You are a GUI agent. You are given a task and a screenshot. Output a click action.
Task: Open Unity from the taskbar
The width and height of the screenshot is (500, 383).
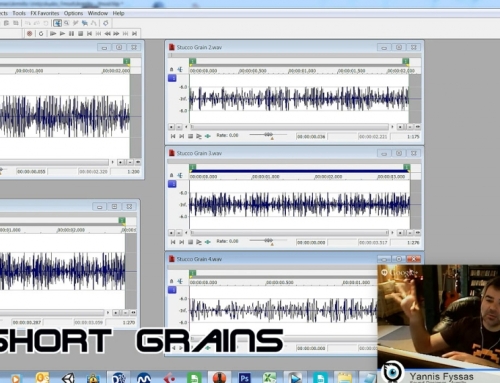click(x=68, y=378)
